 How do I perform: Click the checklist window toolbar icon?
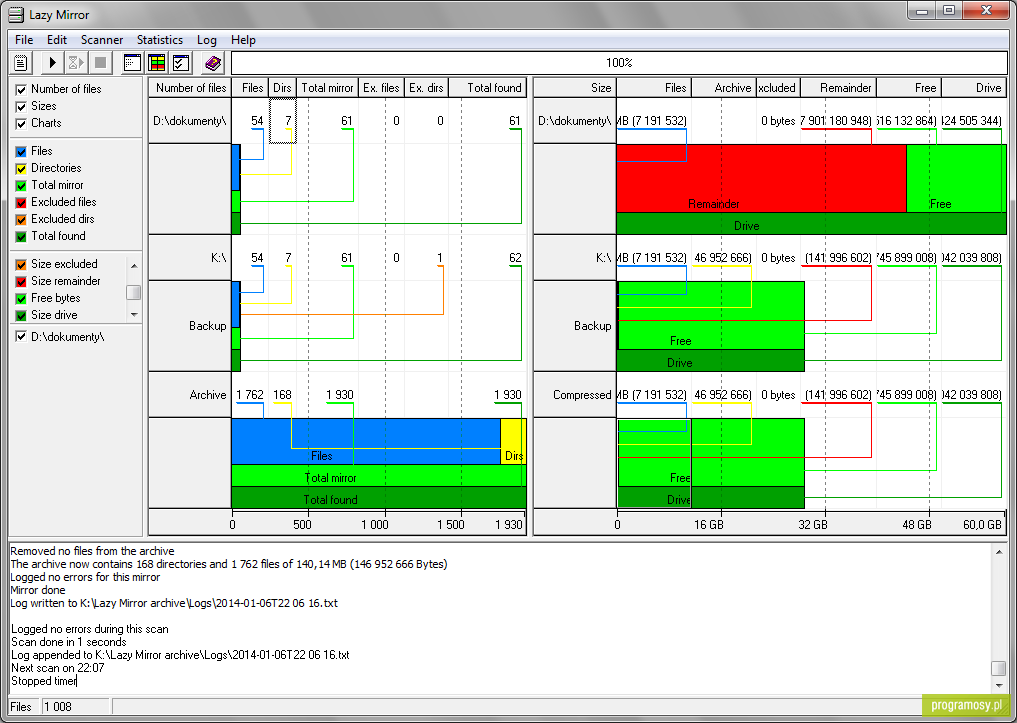pos(182,63)
